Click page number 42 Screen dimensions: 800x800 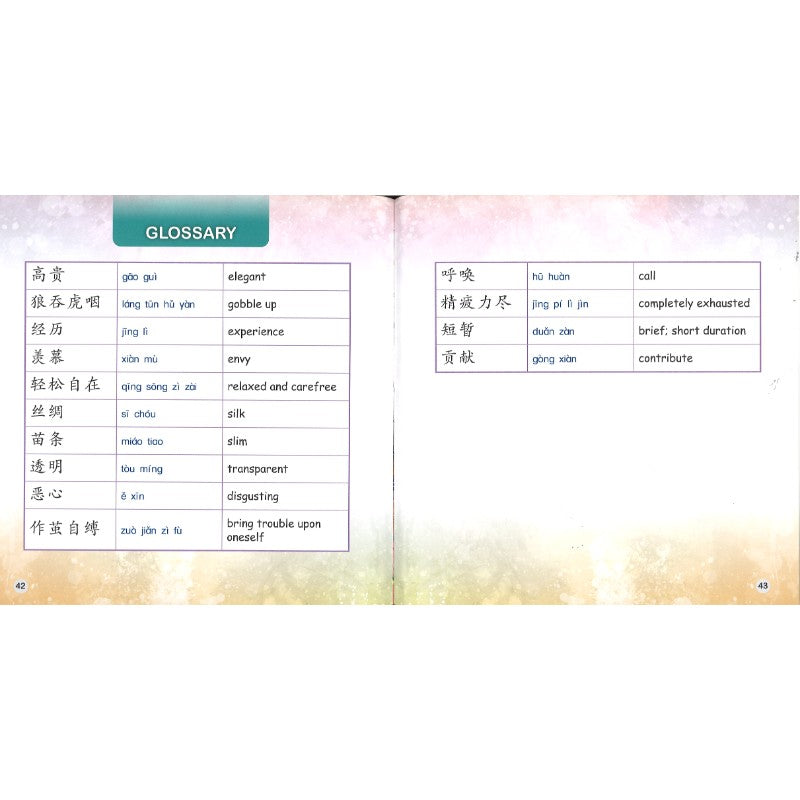click(x=20, y=586)
